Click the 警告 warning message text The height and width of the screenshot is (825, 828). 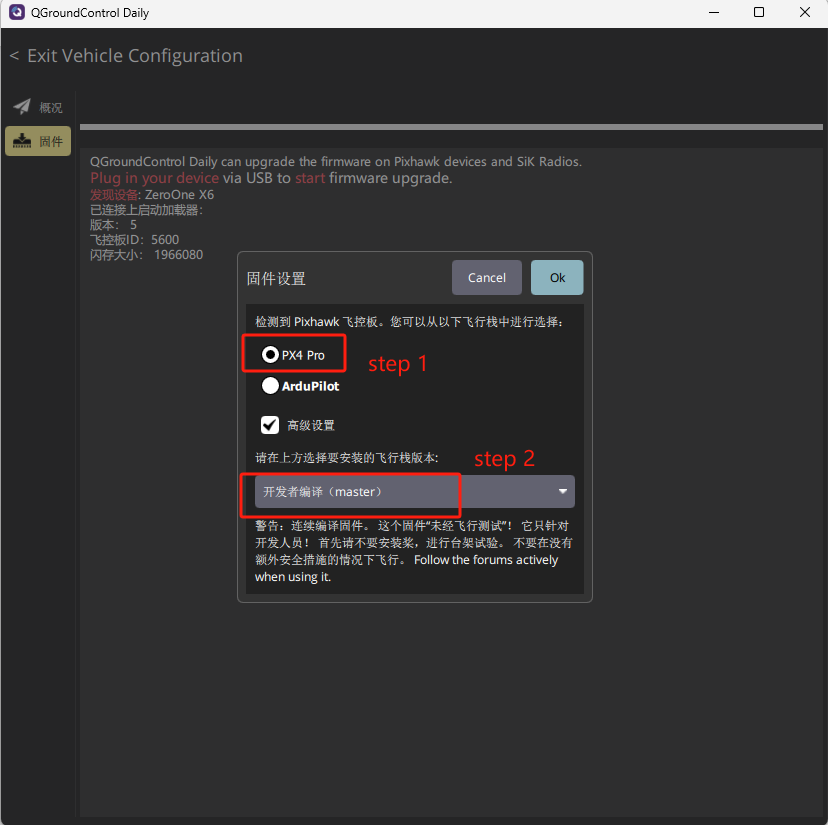(413, 551)
